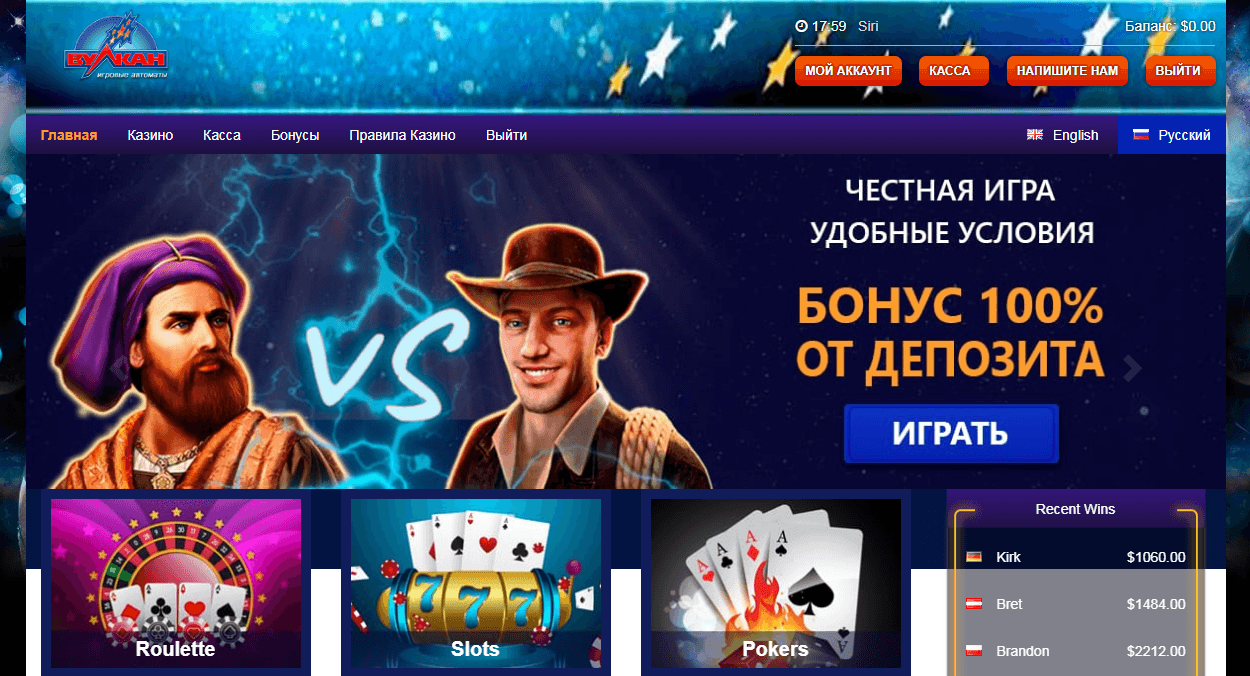Open the Roulette game thumbnail
1250x676 pixels.
176,584
